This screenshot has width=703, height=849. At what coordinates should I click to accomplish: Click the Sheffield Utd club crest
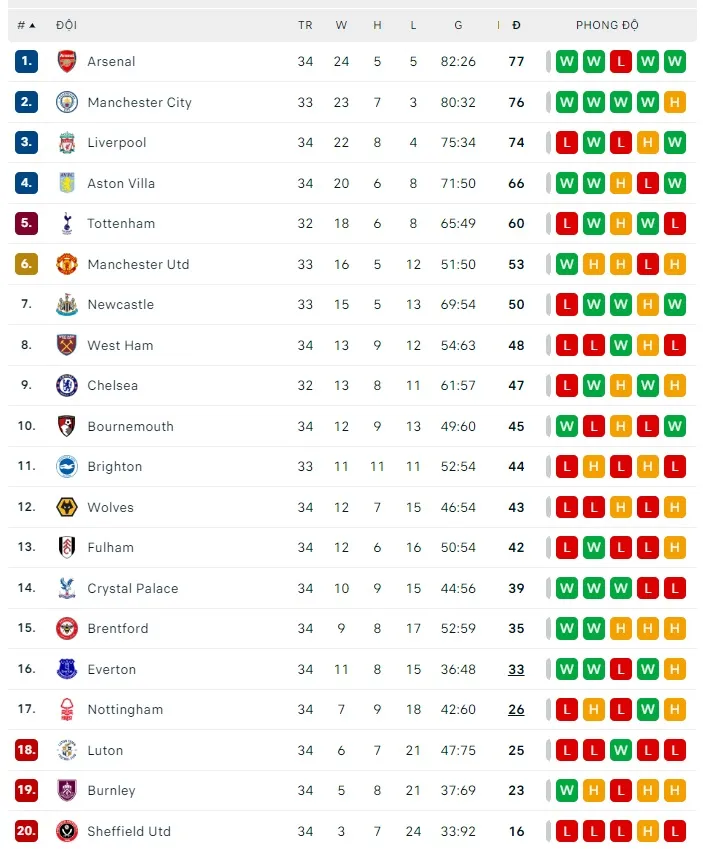[67, 831]
